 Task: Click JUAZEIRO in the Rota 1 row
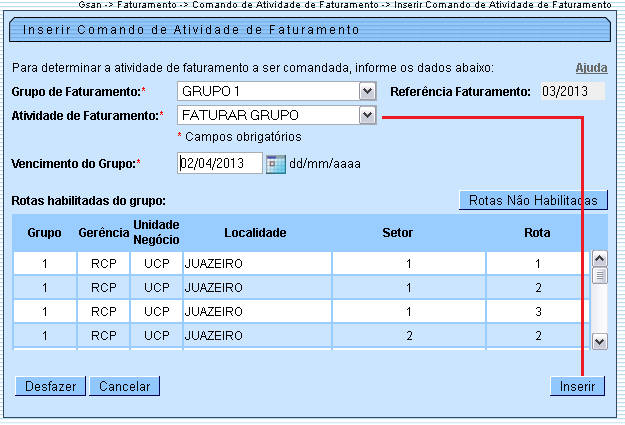tap(213, 264)
